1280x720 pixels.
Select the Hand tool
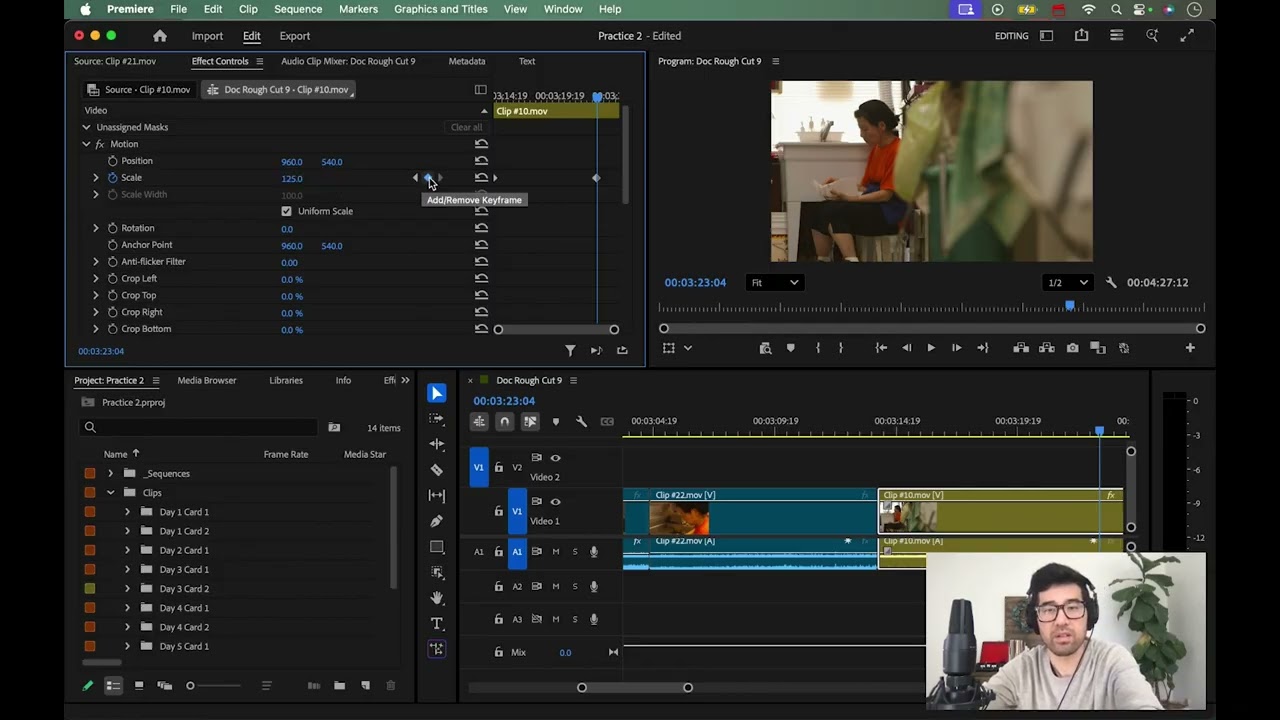click(436, 598)
